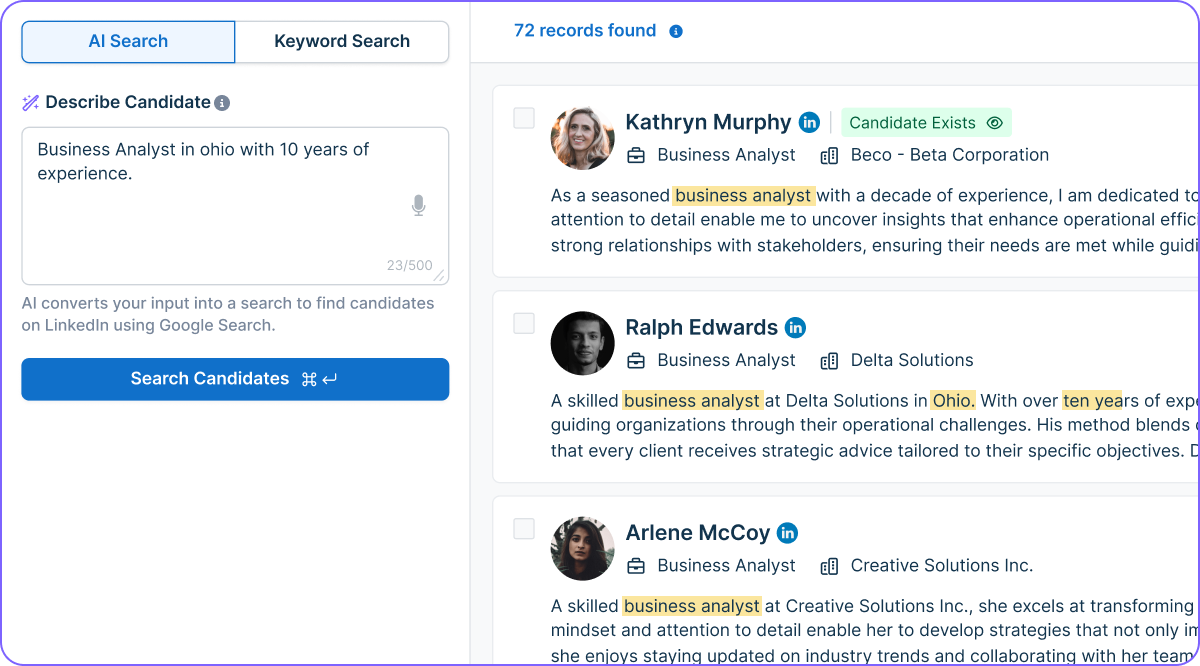Viewport: 1200px width, 666px height.
Task: Open the info icon next to Describe Candidate
Action: coord(222,103)
